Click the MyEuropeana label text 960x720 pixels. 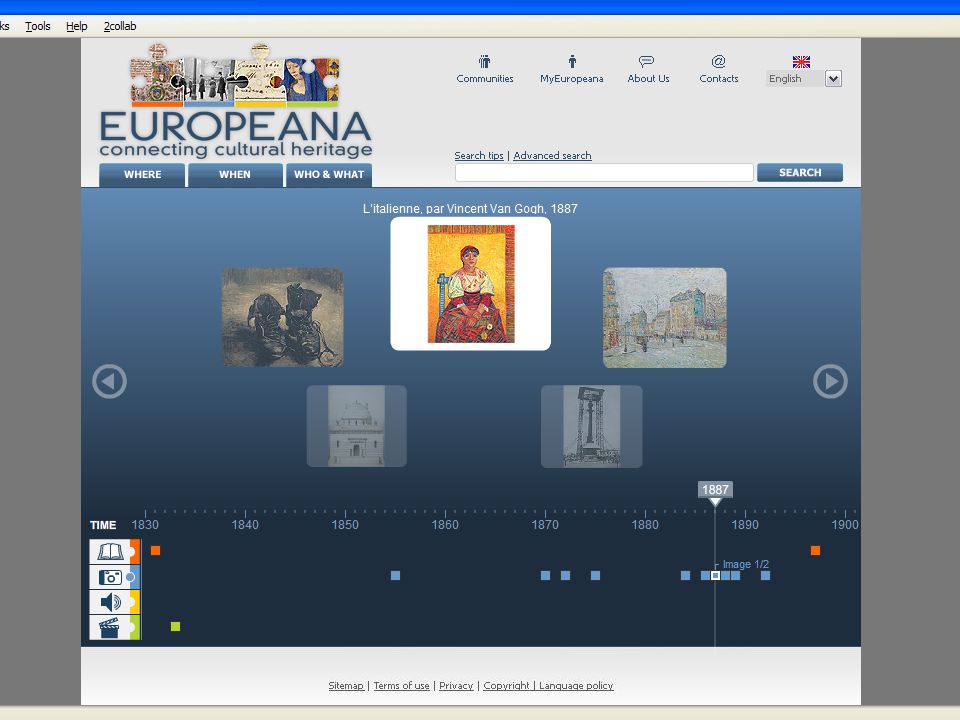(572, 79)
